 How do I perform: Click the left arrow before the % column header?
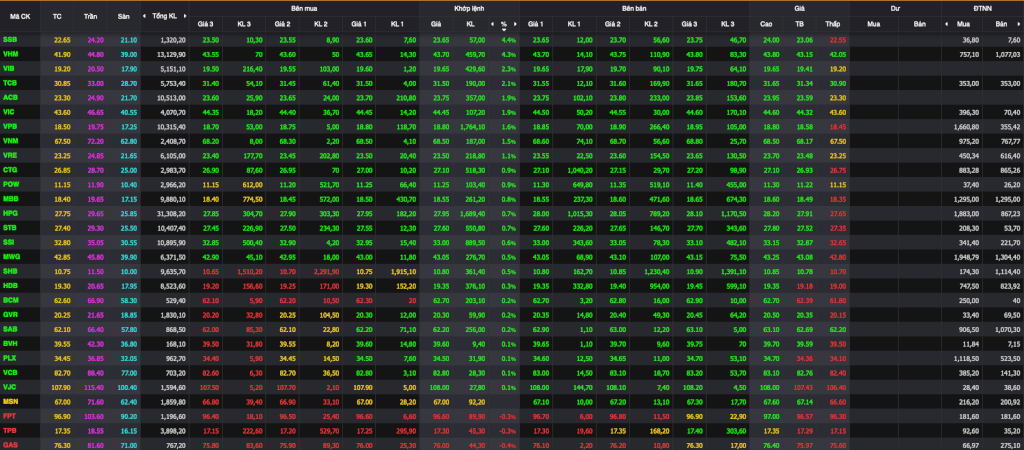(492, 25)
